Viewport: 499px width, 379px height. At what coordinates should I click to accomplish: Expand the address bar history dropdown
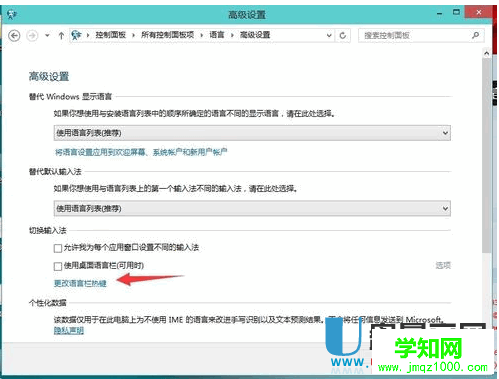click(329, 35)
